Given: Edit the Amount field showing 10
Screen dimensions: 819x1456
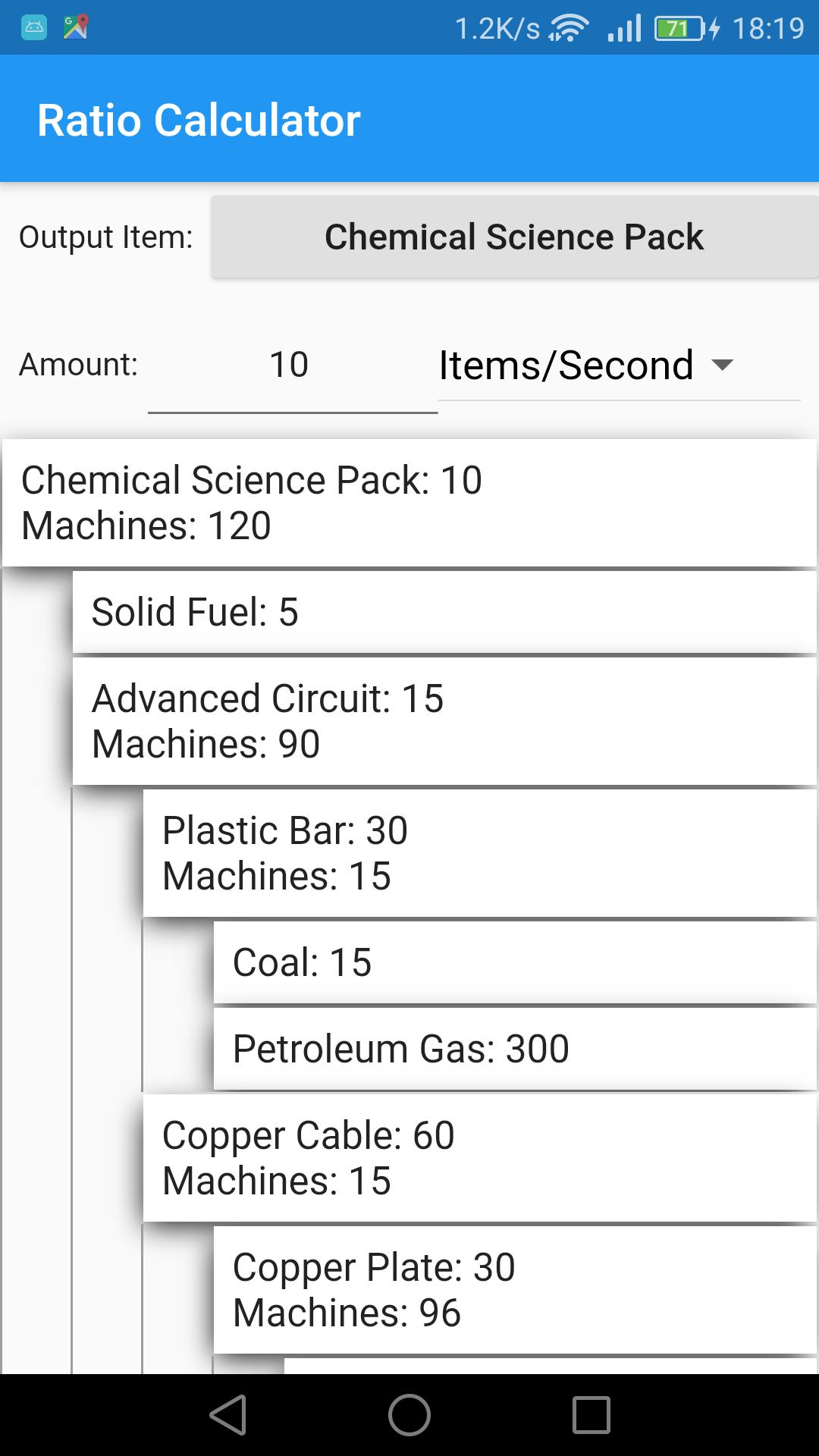Looking at the screenshot, I should 293,366.
